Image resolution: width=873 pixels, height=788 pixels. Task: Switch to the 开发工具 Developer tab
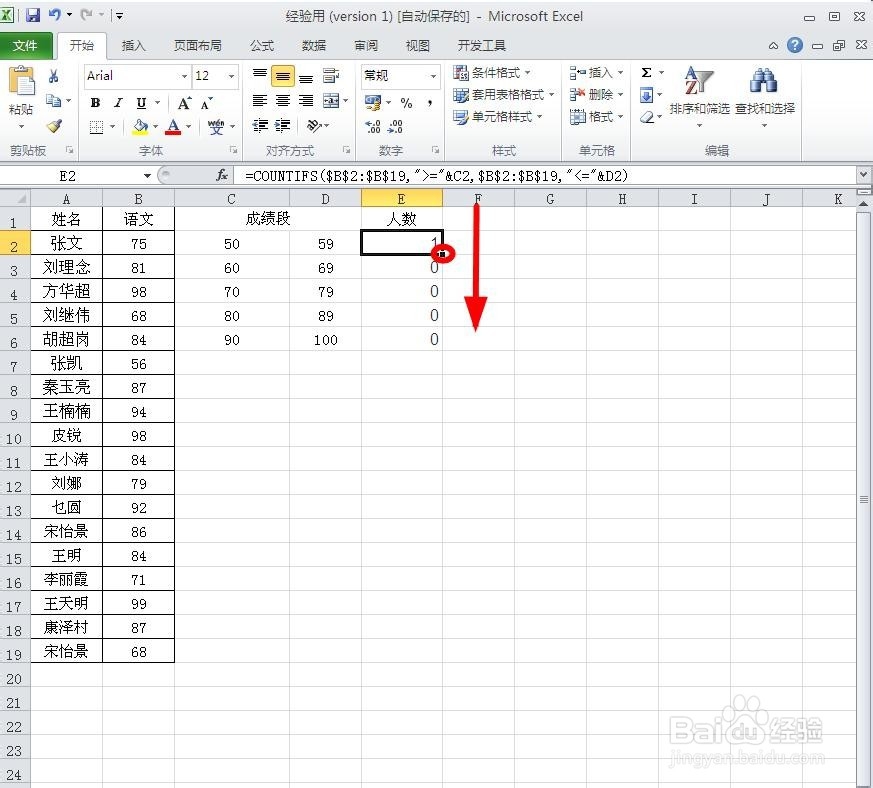[482, 46]
